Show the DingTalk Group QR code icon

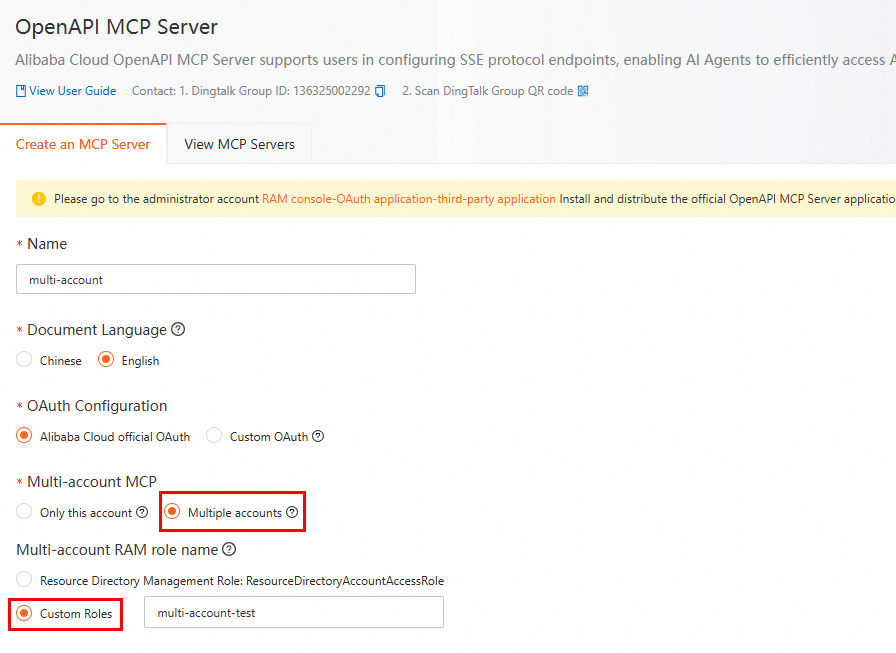[x=583, y=91]
